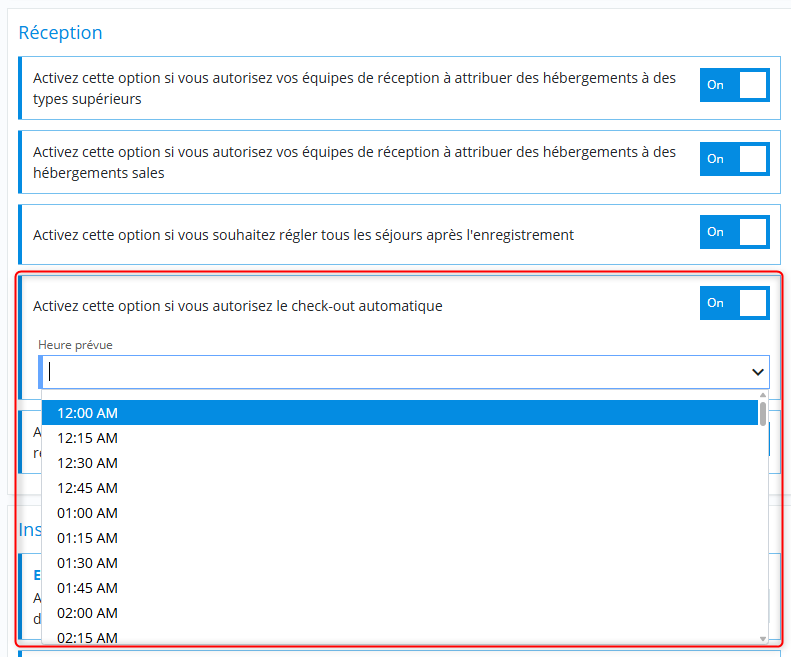Disable assigning dirty accommodations (hébergements sales) switch
791x657 pixels.
coord(734,159)
